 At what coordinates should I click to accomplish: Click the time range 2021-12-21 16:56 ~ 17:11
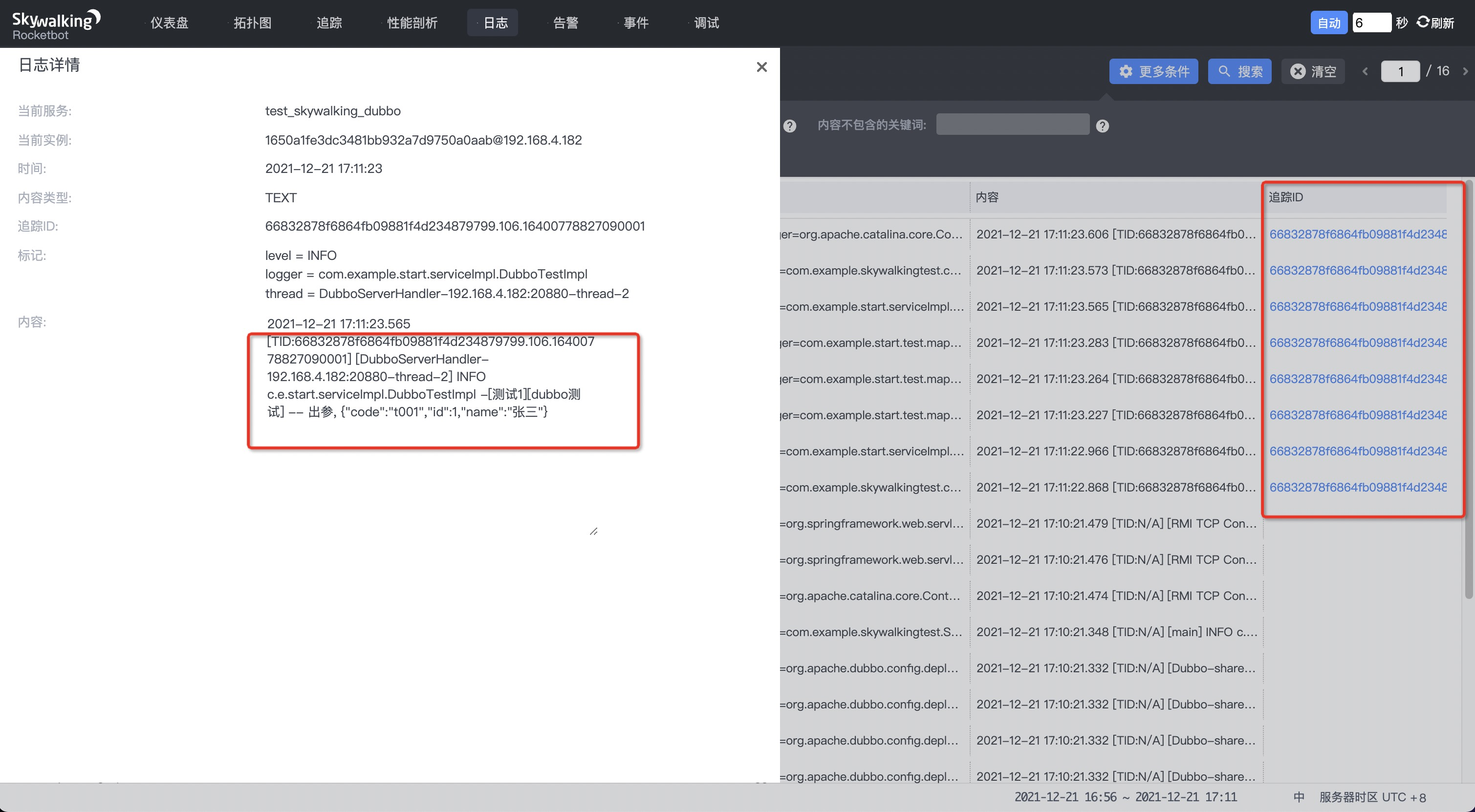[1125, 797]
